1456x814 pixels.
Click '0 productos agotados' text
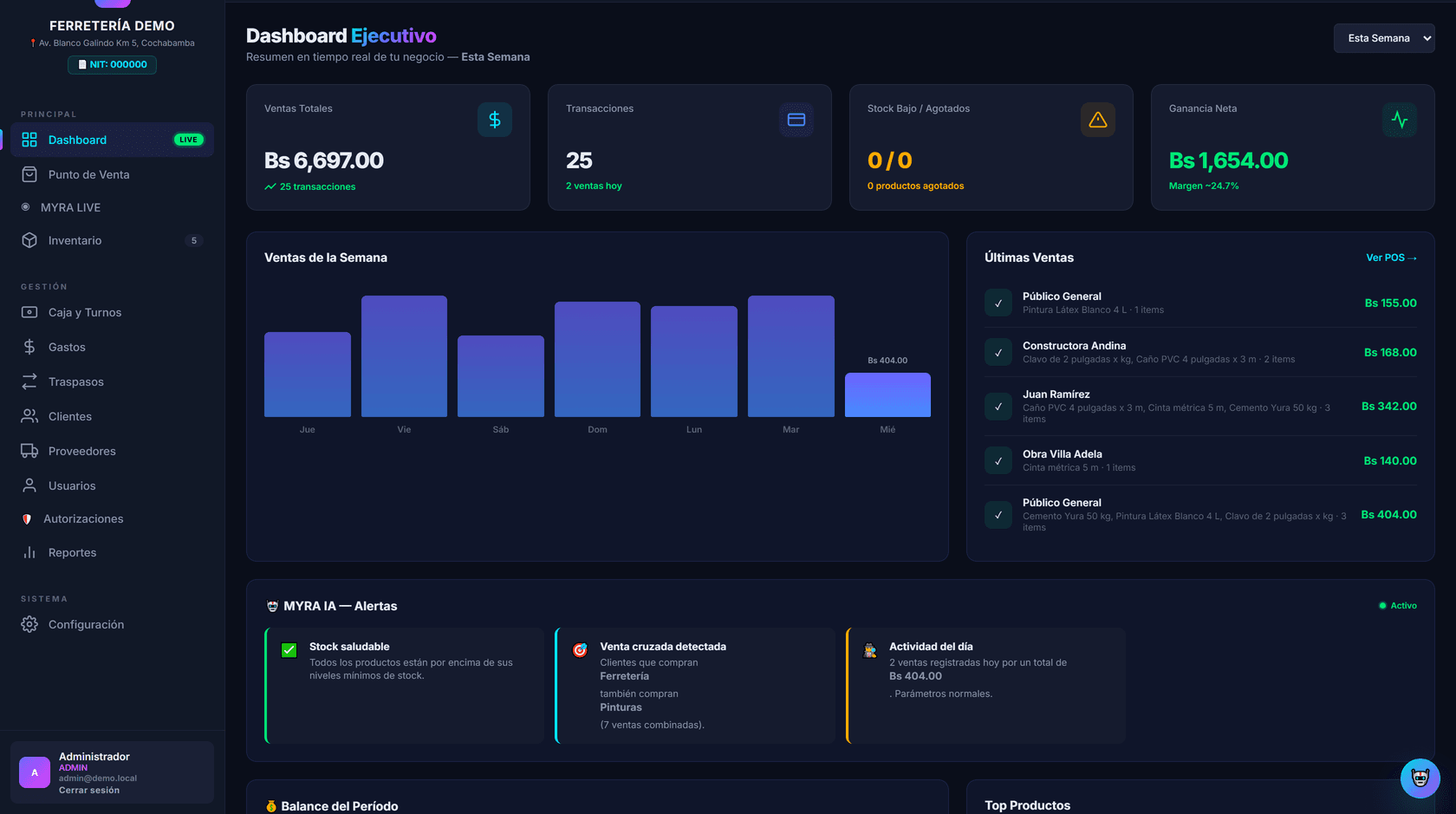[915, 186]
